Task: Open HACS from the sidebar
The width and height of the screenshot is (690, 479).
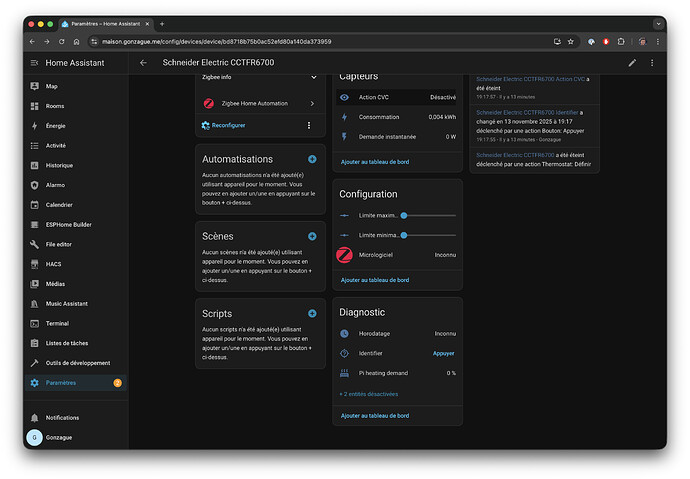Action: 52,265
